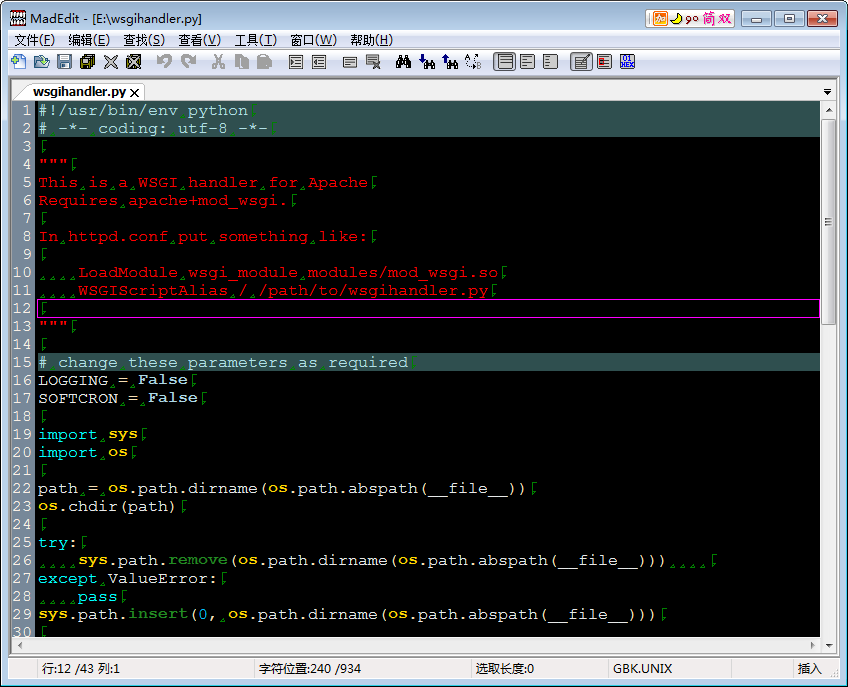
Task: Save the file with the floppy disk icon
Action: coord(64,62)
